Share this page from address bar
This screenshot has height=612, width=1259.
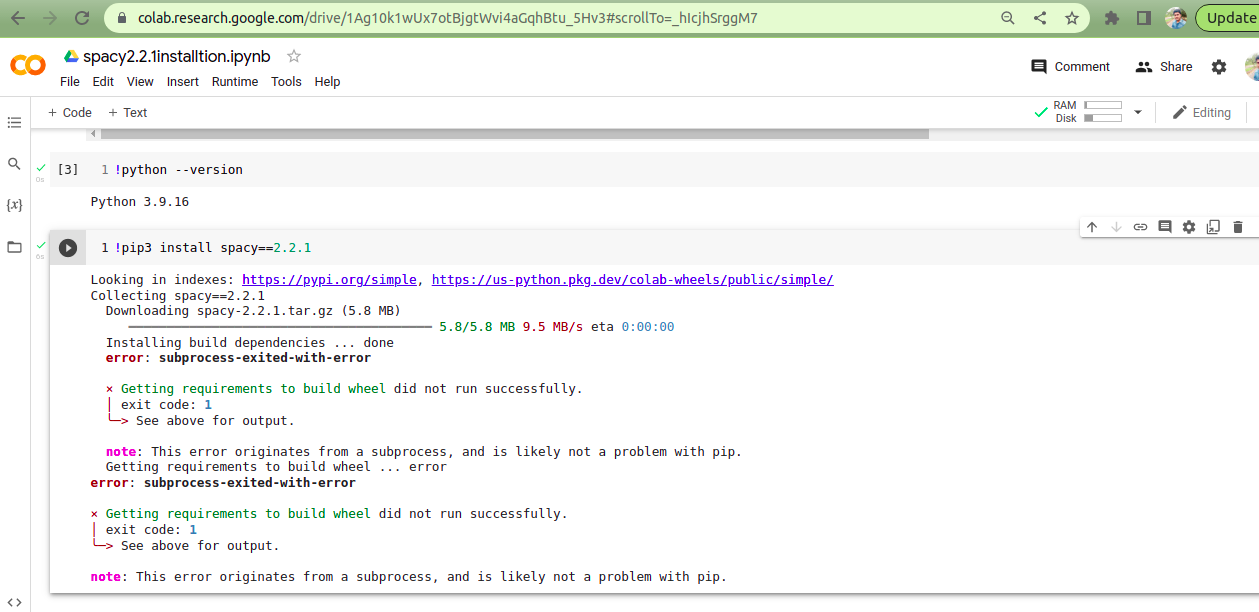click(1040, 18)
